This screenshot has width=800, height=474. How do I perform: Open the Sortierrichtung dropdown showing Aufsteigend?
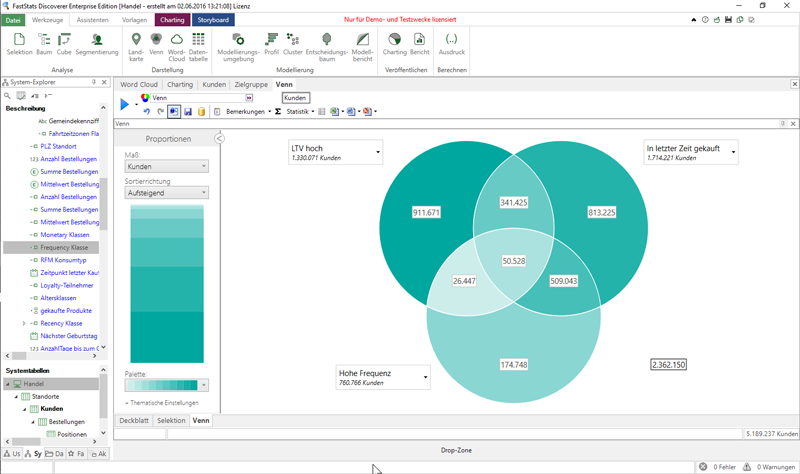tap(166, 192)
